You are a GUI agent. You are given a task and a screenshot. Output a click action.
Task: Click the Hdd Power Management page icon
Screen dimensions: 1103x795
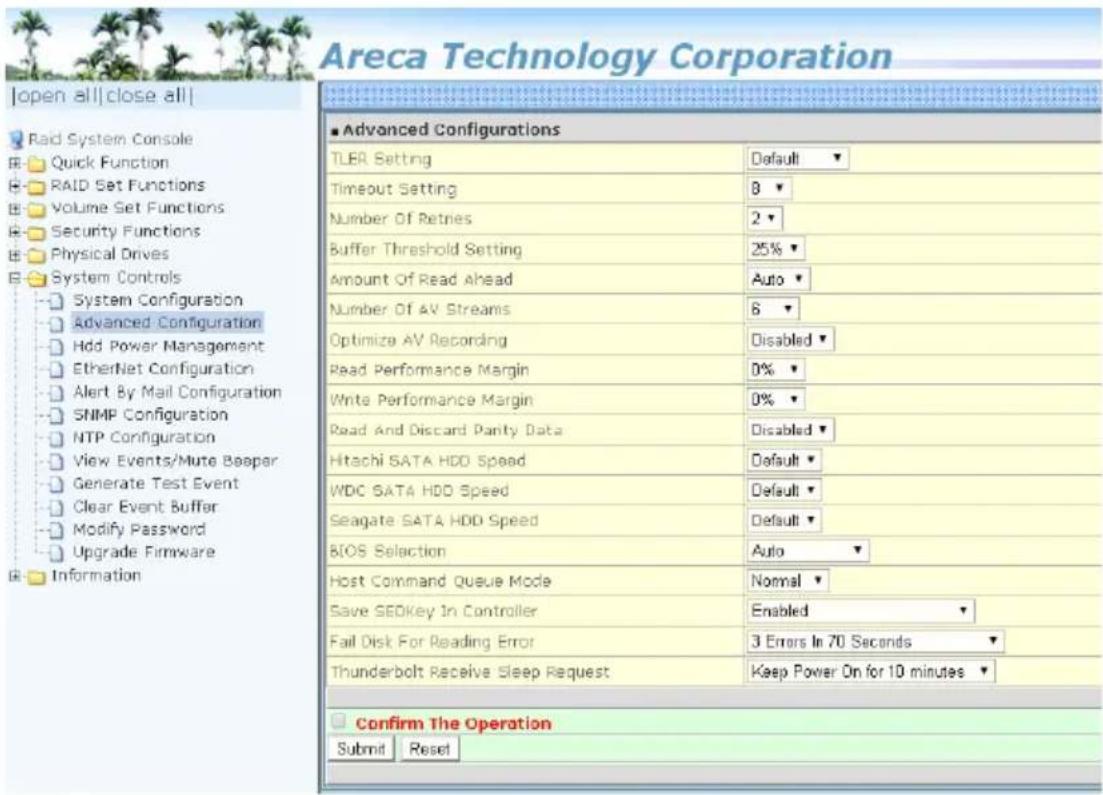(x=57, y=347)
